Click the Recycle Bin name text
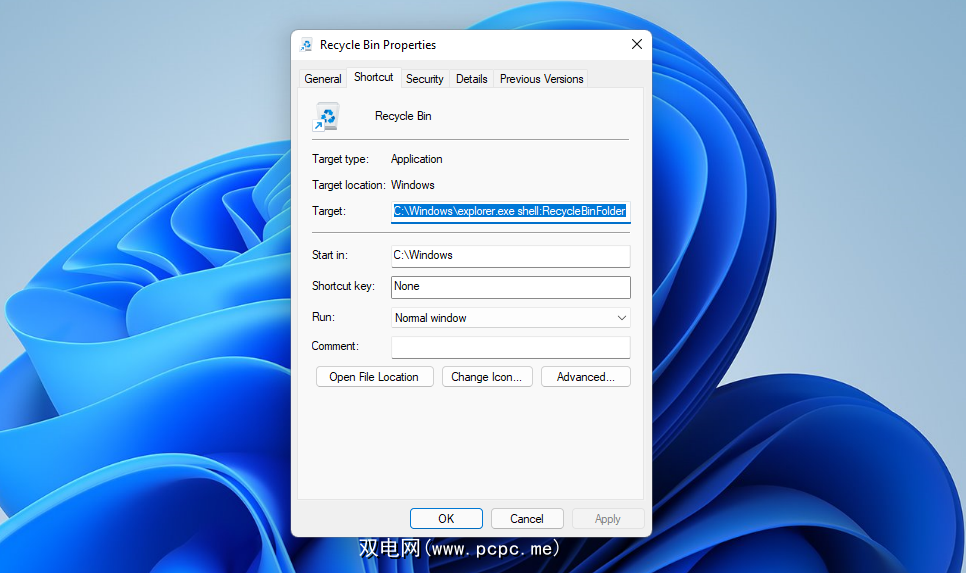This screenshot has width=966, height=573. 403,116
